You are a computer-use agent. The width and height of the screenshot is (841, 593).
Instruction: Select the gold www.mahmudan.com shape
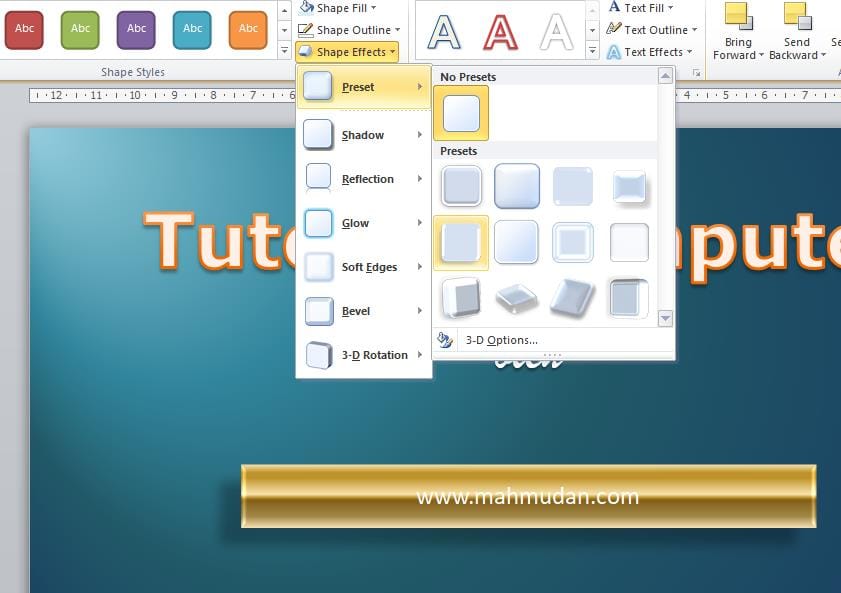(528, 496)
